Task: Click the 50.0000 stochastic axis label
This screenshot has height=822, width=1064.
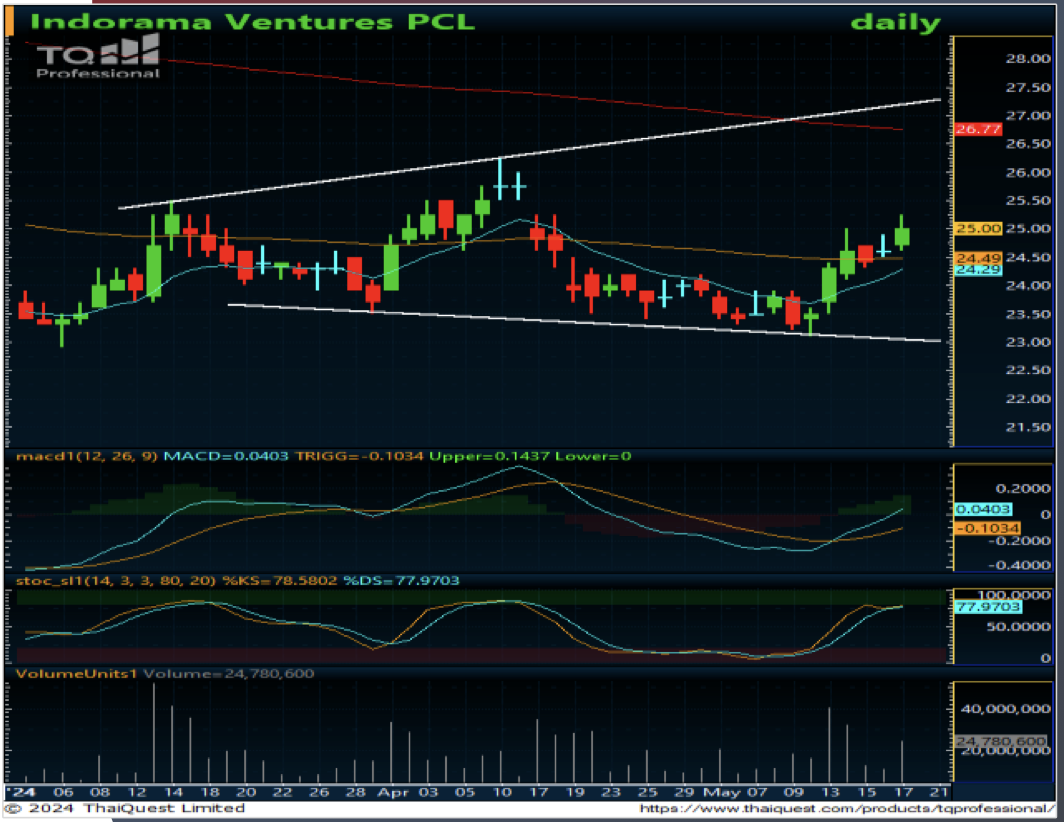Action: [x=1020, y=627]
